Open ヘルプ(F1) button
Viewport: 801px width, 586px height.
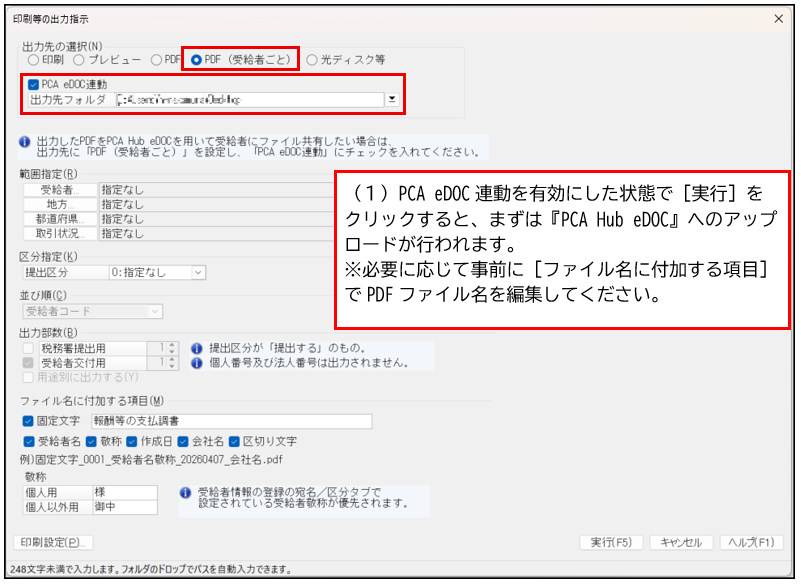point(751,543)
